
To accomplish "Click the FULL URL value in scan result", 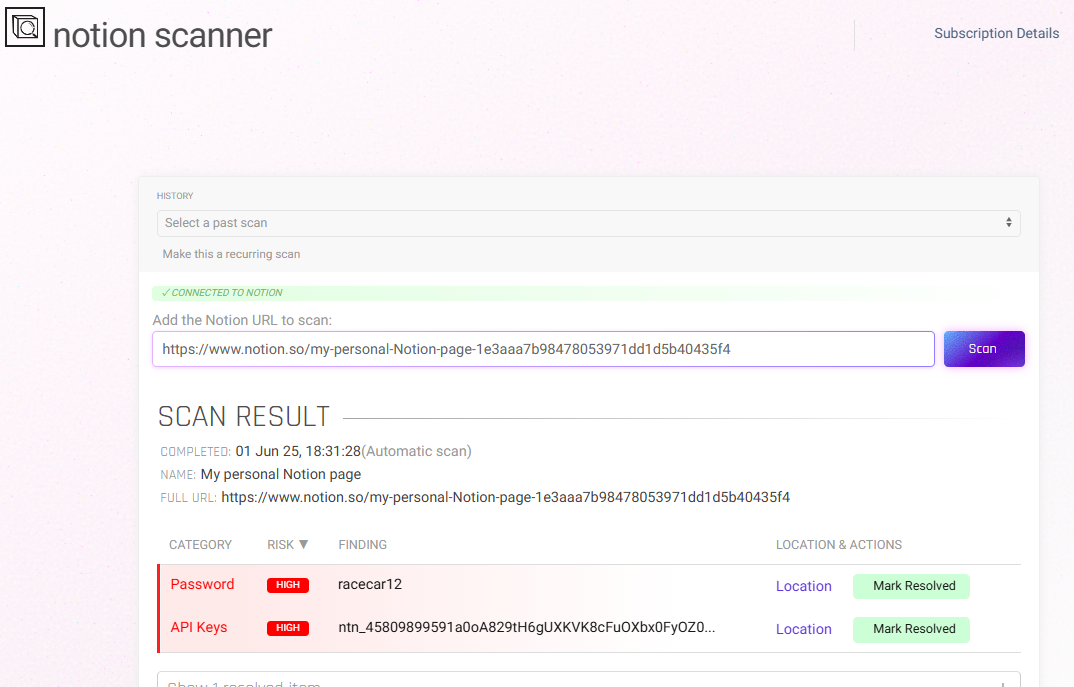I will click(505, 497).
